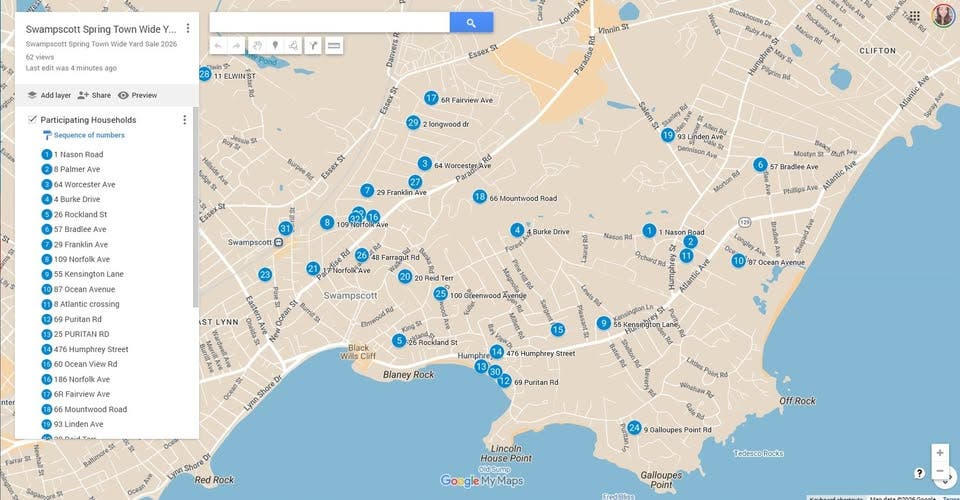Select 64 Worcester Ave in the list

(84, 184)
